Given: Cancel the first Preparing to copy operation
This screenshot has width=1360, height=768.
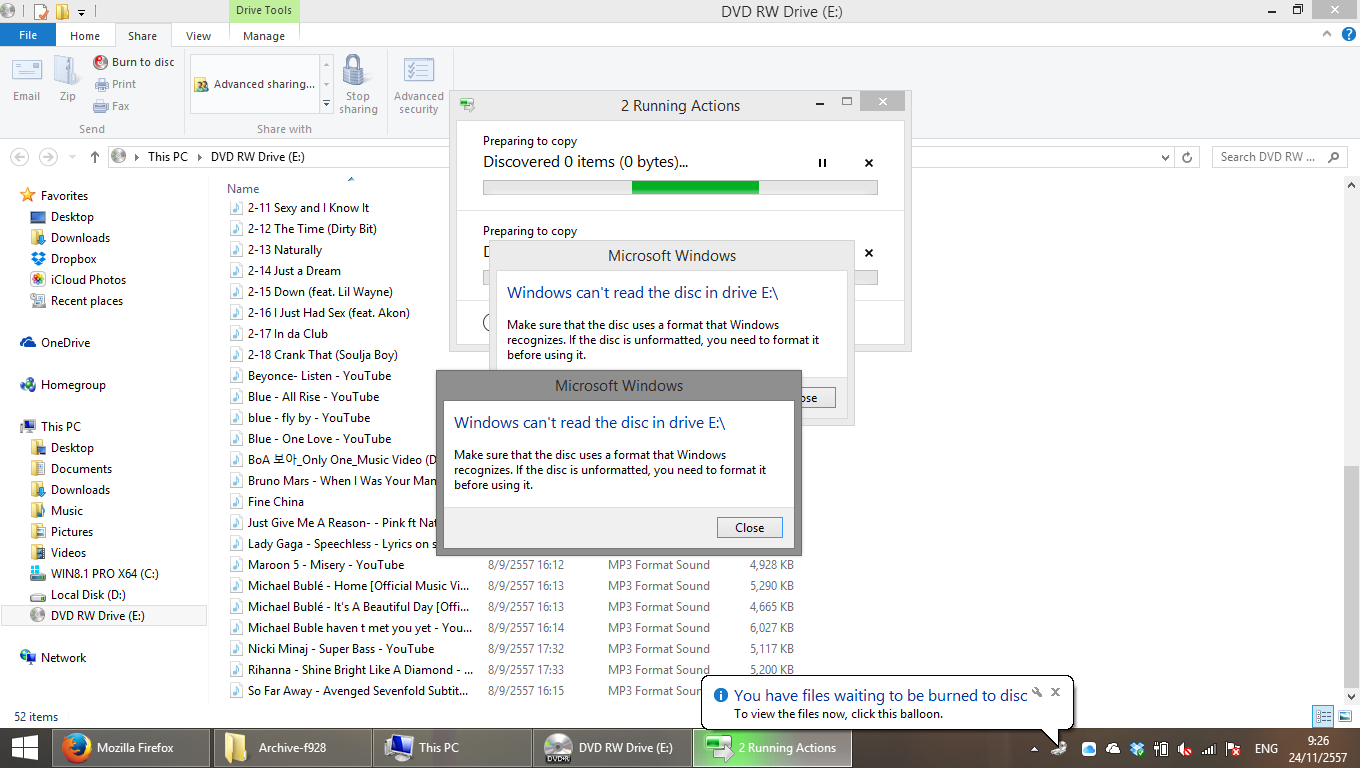Looking at the screenshot, I should pyautogui.click(x=869, y=163).
